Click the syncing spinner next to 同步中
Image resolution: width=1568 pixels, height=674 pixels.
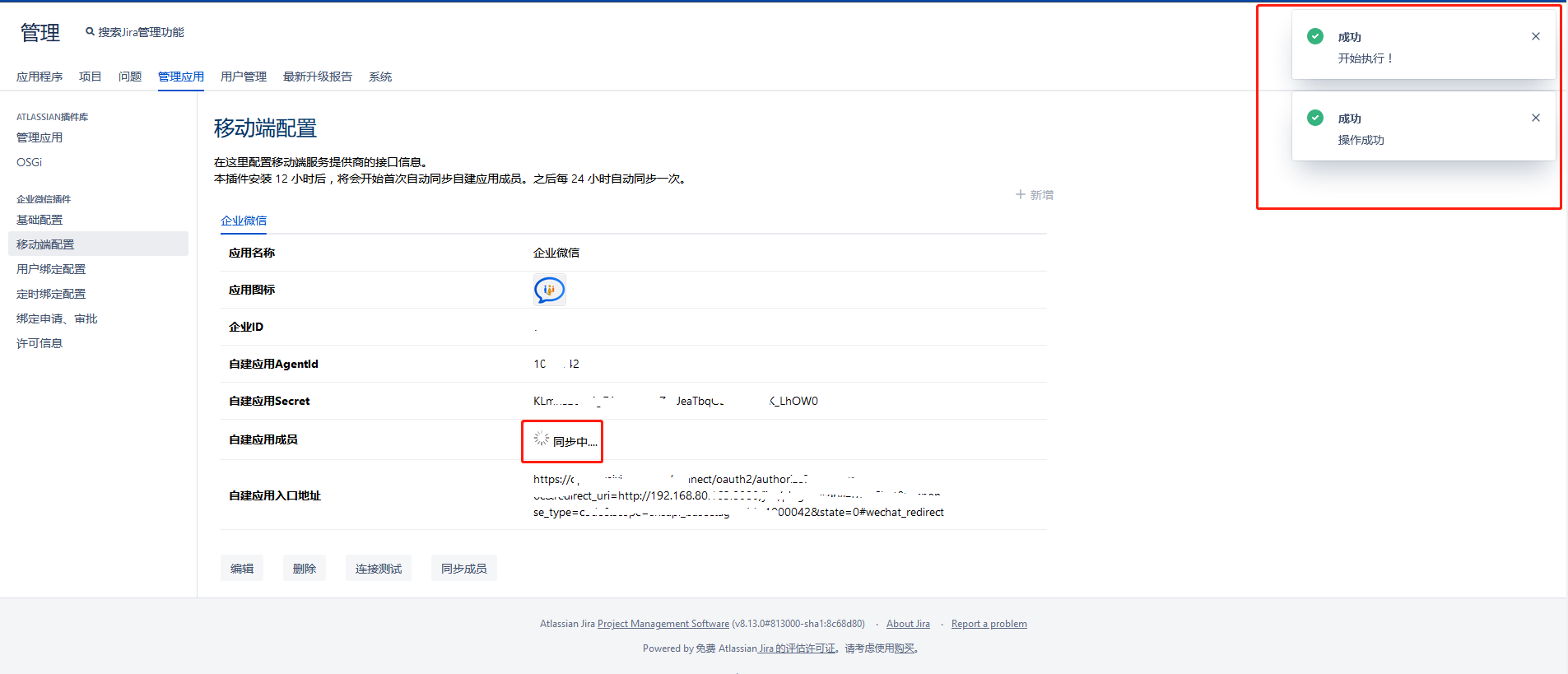coord(541,439)
